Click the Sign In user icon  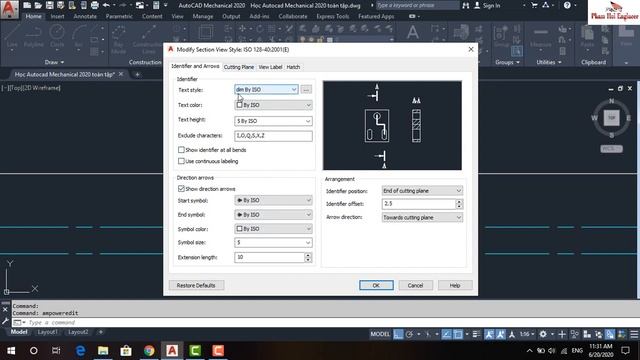(477, 5)
